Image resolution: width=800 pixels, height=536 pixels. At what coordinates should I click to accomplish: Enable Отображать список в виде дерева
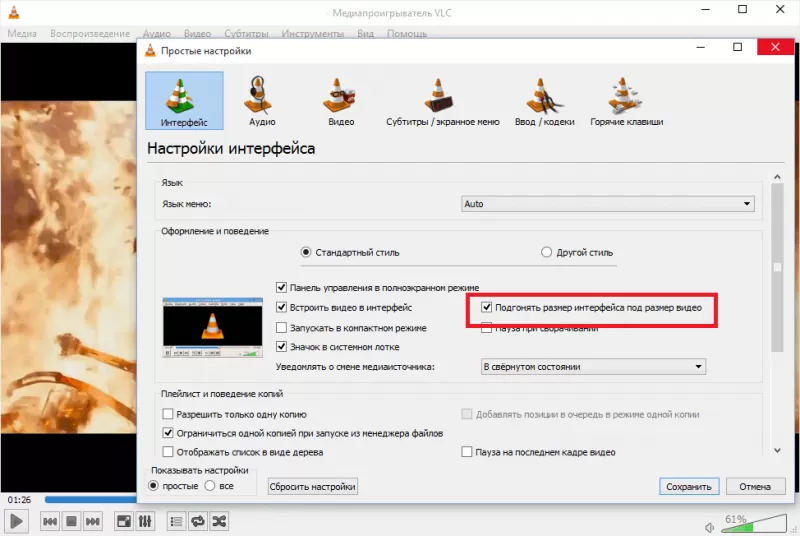pos(167,452)
